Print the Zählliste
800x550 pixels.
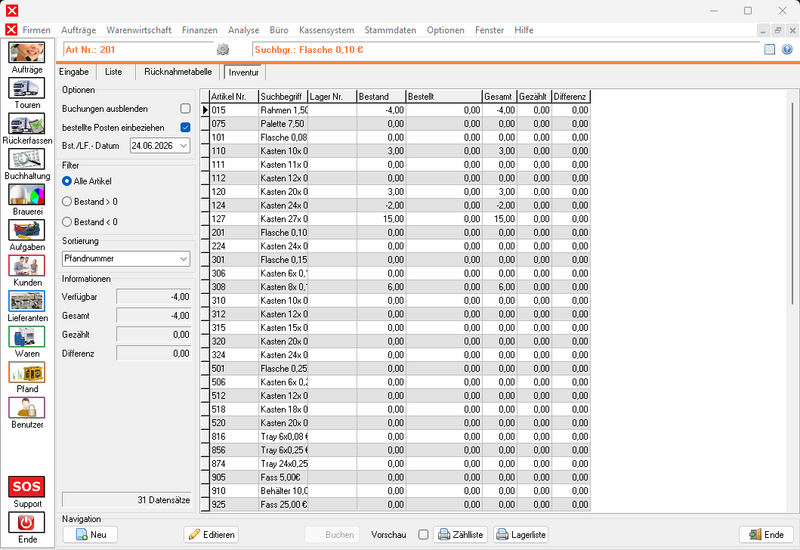coord(461,535)
